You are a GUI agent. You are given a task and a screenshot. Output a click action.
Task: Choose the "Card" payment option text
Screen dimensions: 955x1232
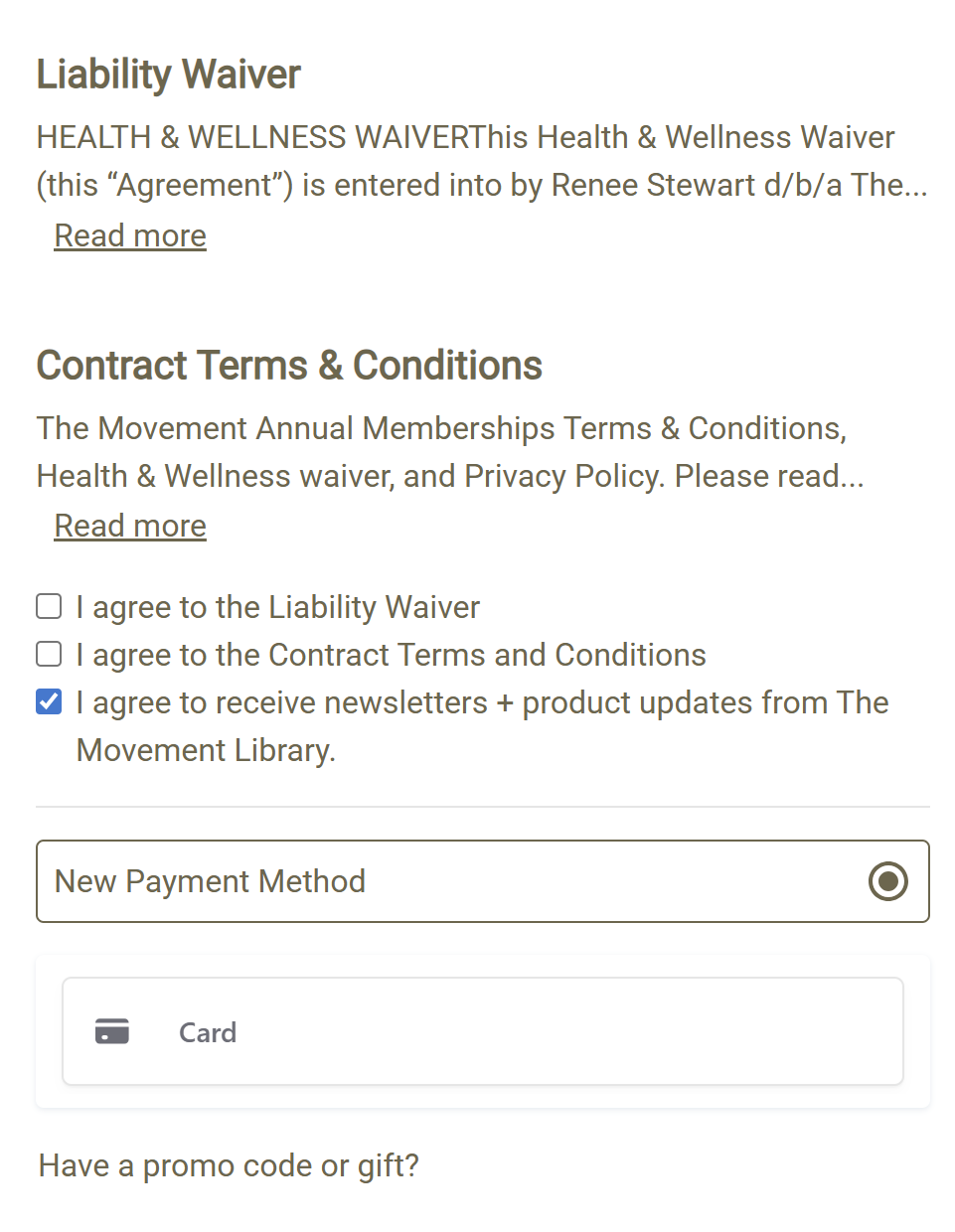(208, 1033)
